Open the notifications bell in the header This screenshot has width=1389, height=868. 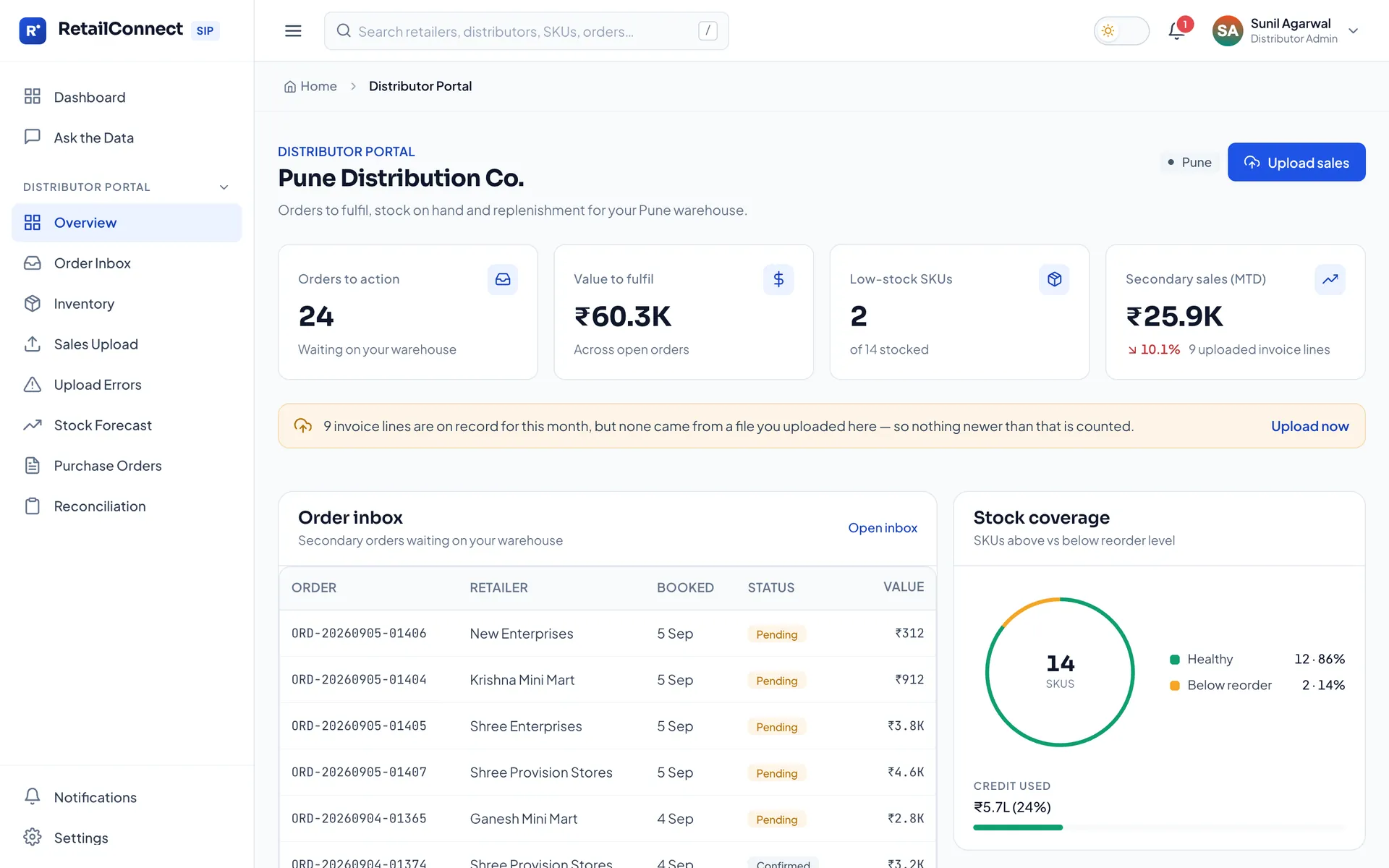1177,30
